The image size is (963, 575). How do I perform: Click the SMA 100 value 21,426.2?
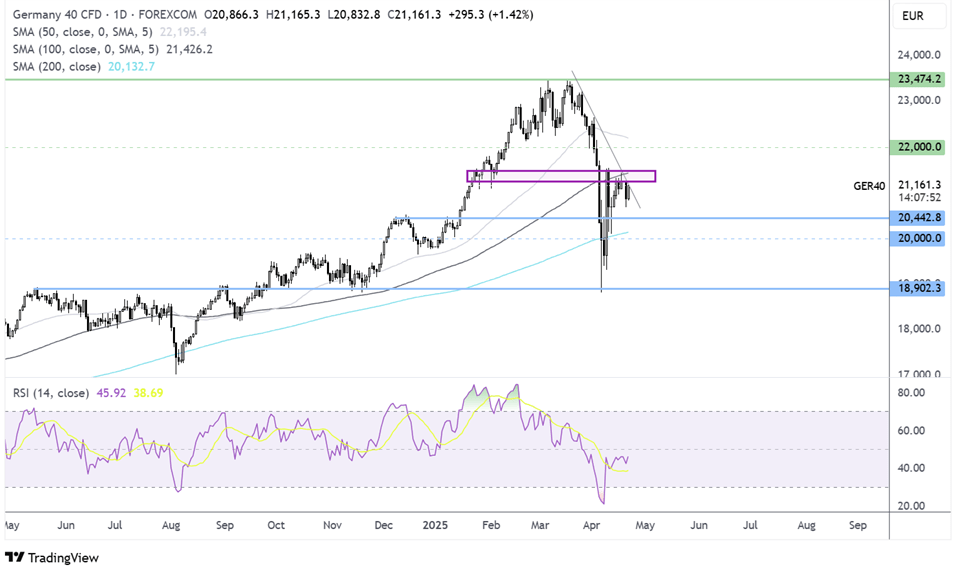189,49
